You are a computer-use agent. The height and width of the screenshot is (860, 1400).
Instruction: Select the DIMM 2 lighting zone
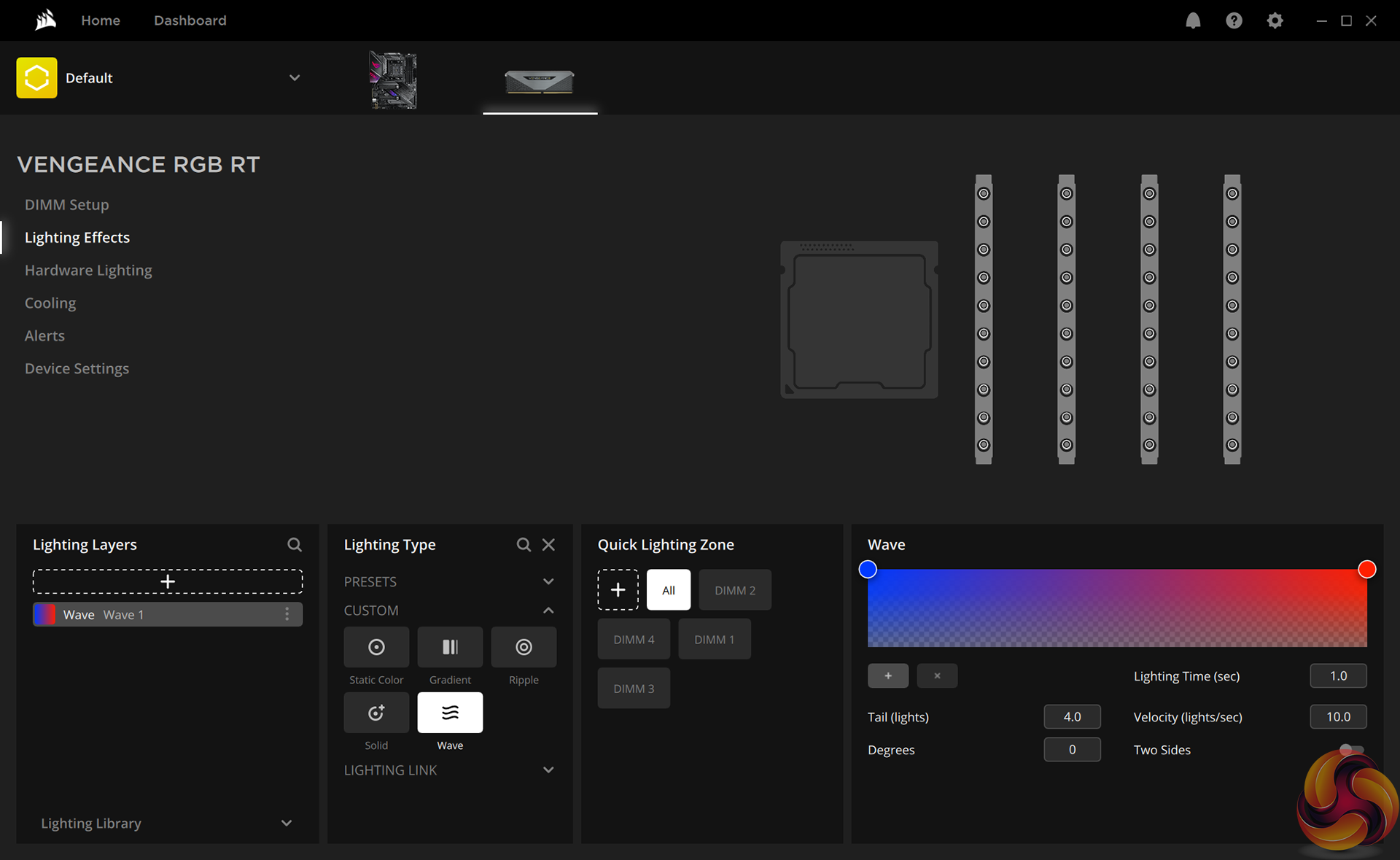[734, 590]
